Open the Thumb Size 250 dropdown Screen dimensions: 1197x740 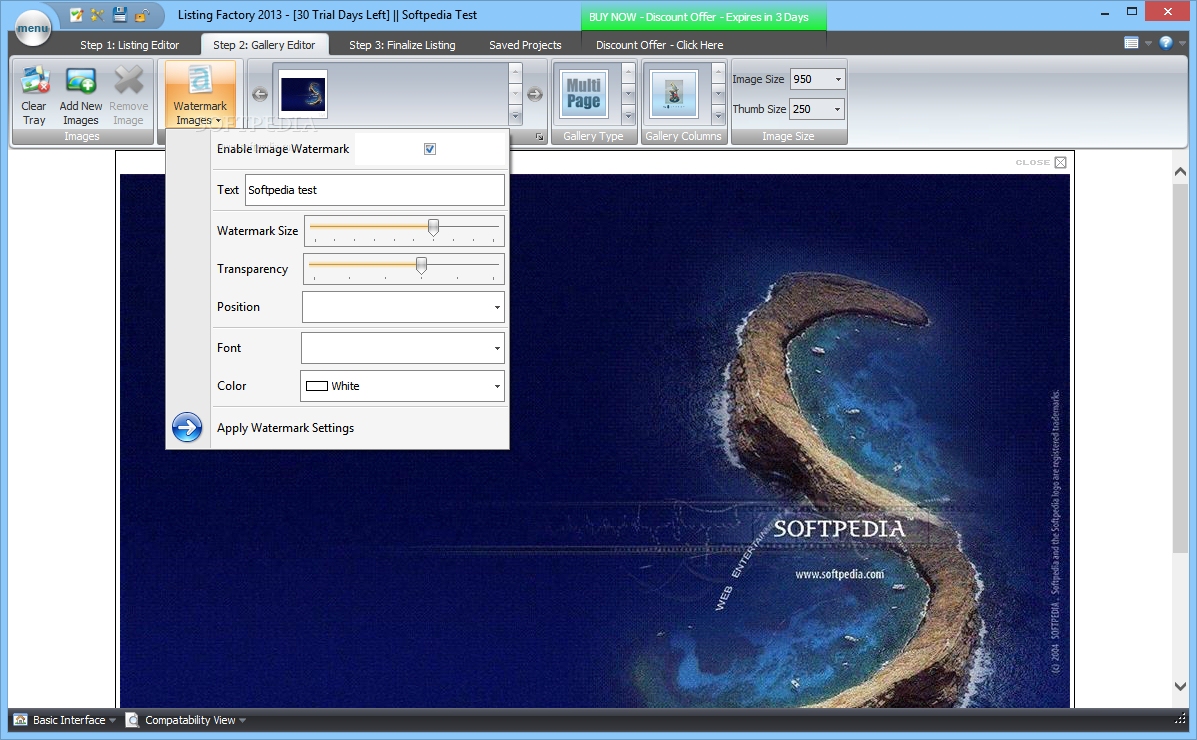click(x=837, y=109)
